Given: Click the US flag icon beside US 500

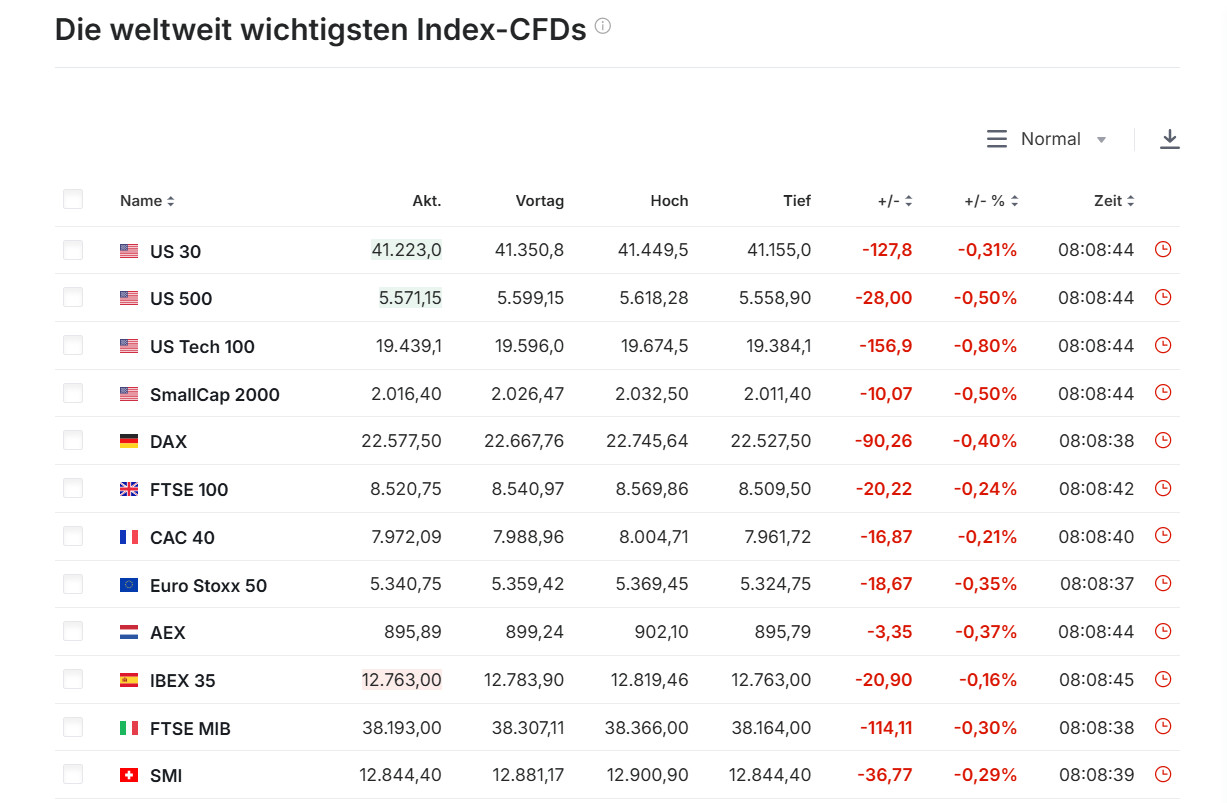Looking at the screenshot, I should [x=129, y=298].
